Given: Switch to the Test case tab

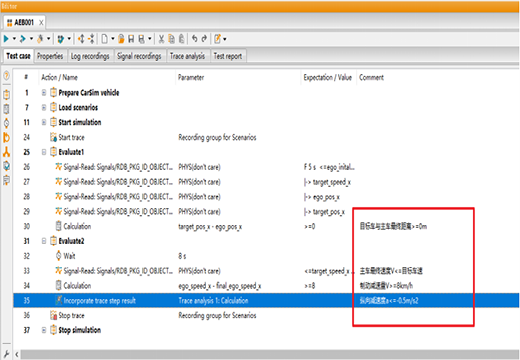Looking at the screenshot, I should tap(18, 56).
